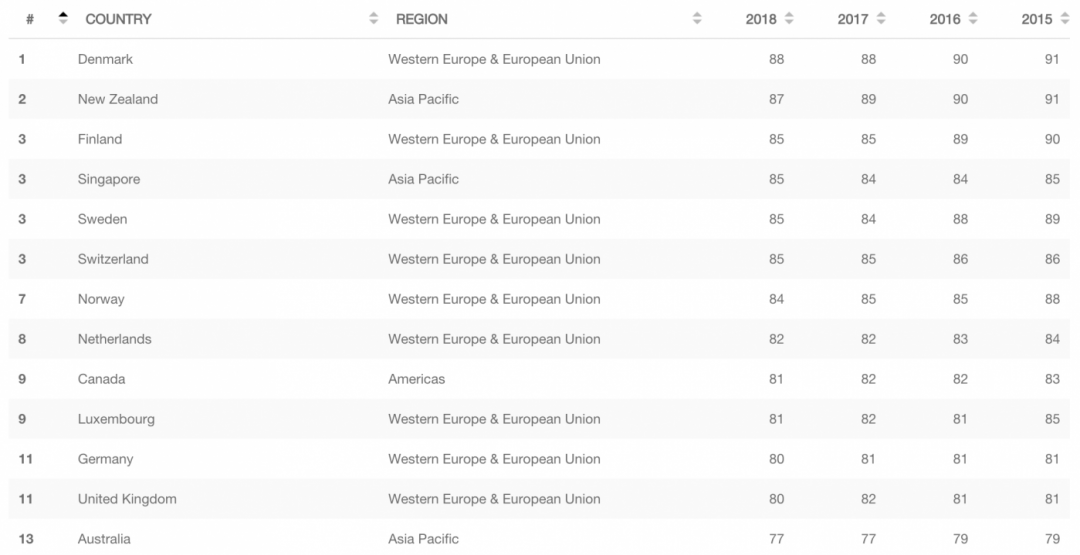Viewport: 1080px width, 555px height.
Task: Select New Zealand in the country column
Action: (117, 99)
